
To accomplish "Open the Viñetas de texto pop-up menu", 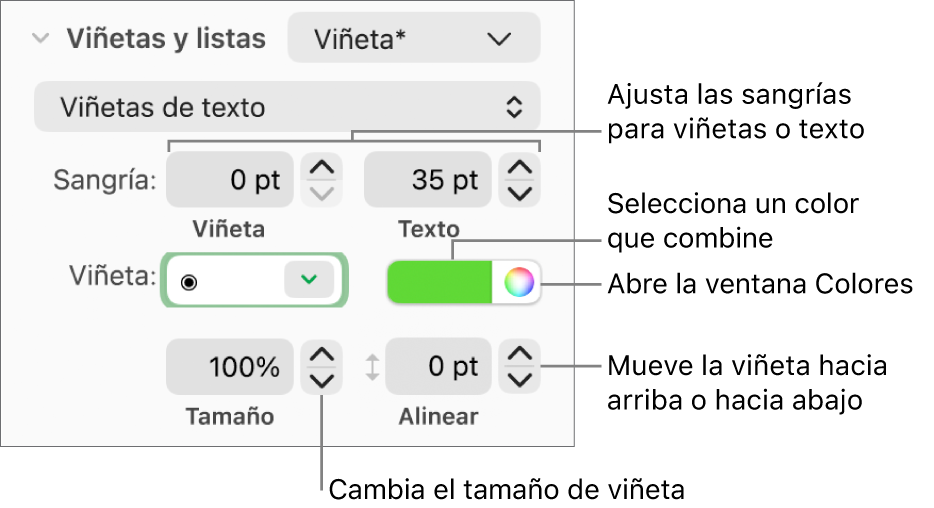I will [287, 107].
